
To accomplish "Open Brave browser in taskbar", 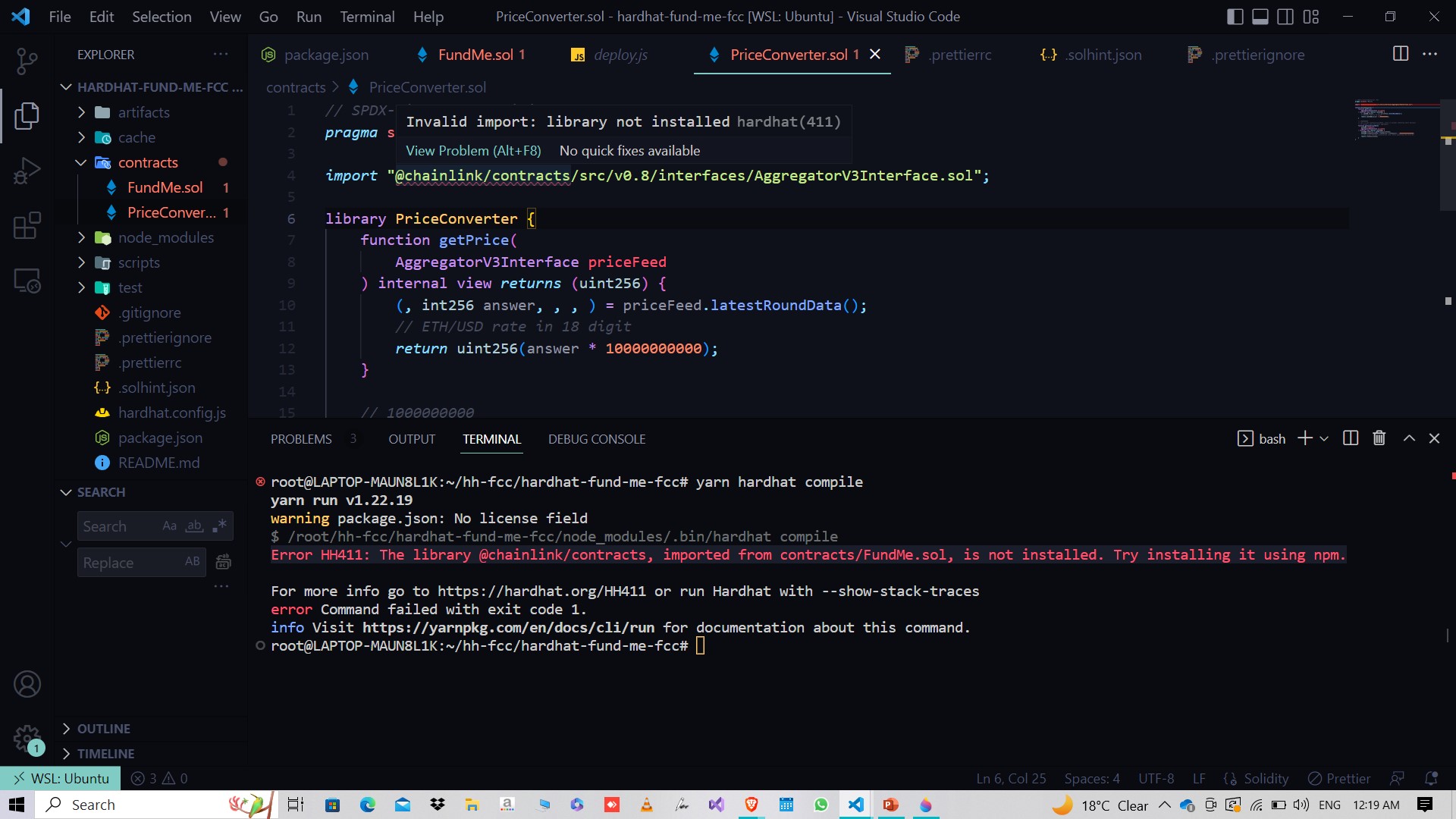I will coord(752,805).
